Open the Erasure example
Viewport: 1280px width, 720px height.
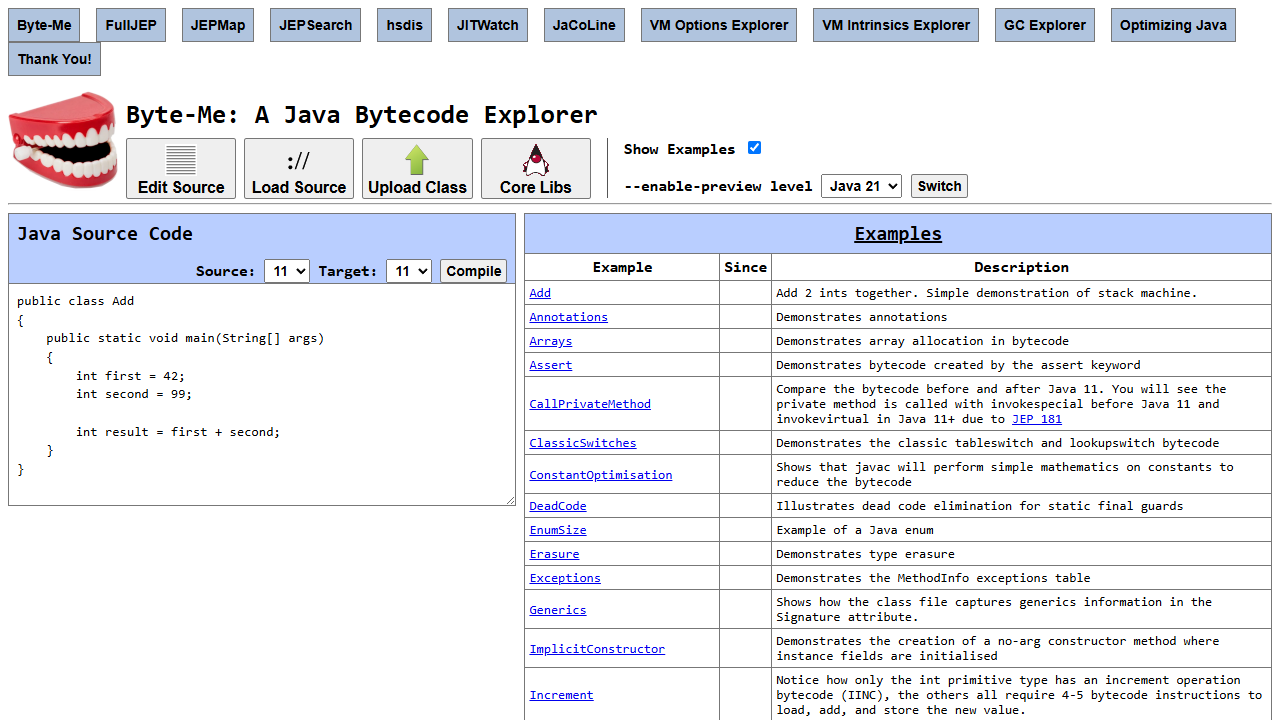554,554
